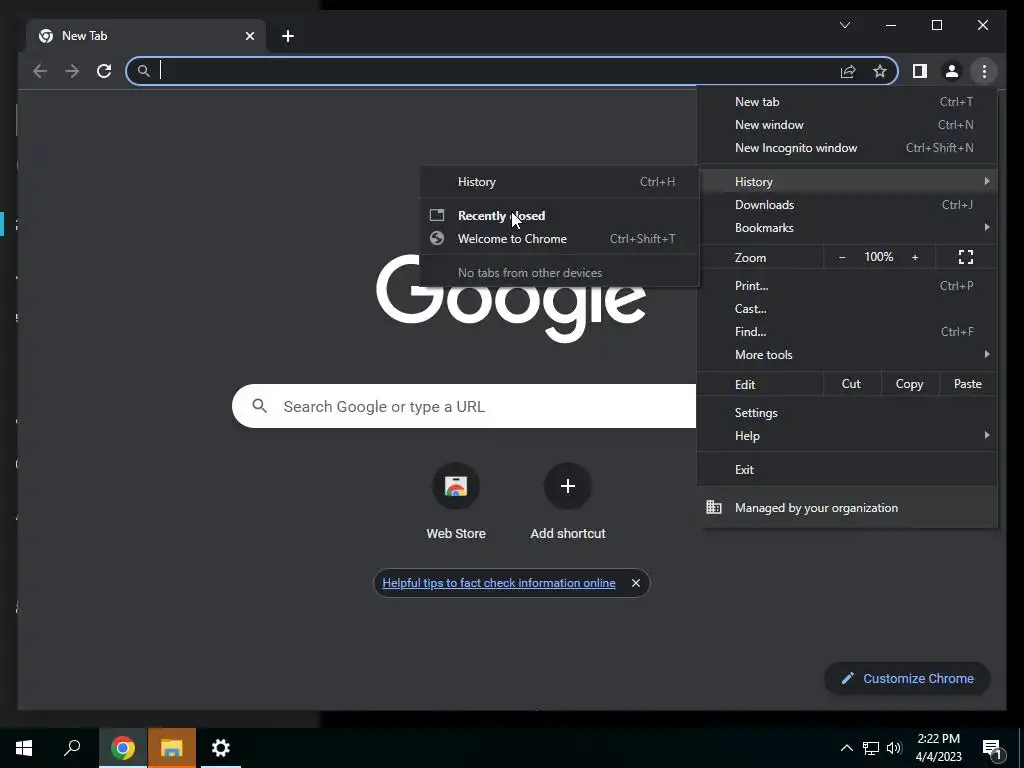The image size is (1024, 768).
Task: Click Managed by your organization
Action: (847, 507)
